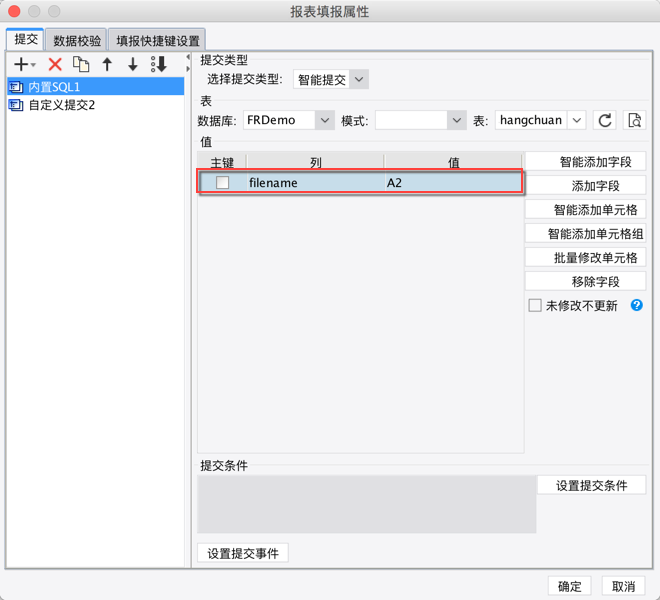Click the sort list icon in the toolbar
The image size is (660, 600).
[159, 64]
